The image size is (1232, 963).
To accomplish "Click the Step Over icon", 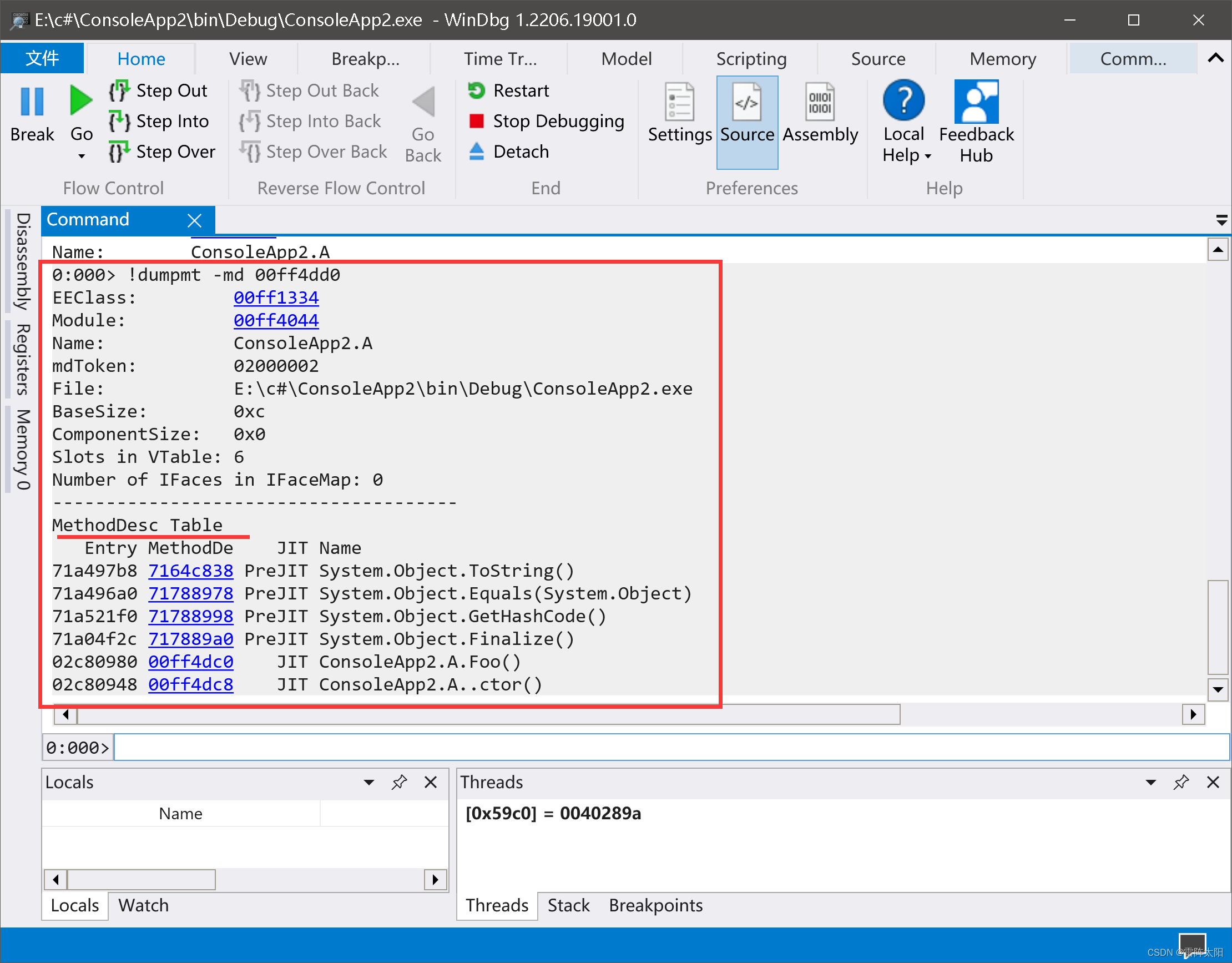I will tap(119, 152).
